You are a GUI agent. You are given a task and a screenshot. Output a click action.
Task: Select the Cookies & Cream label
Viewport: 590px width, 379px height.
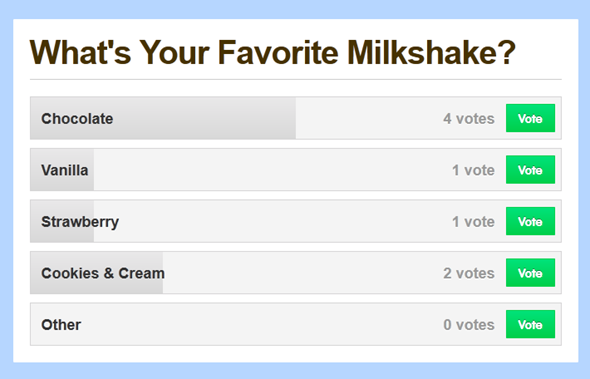103,273
